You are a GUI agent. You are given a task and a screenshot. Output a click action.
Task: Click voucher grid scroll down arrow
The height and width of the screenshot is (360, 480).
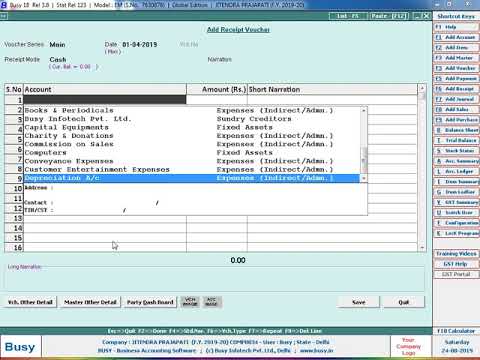422,248
